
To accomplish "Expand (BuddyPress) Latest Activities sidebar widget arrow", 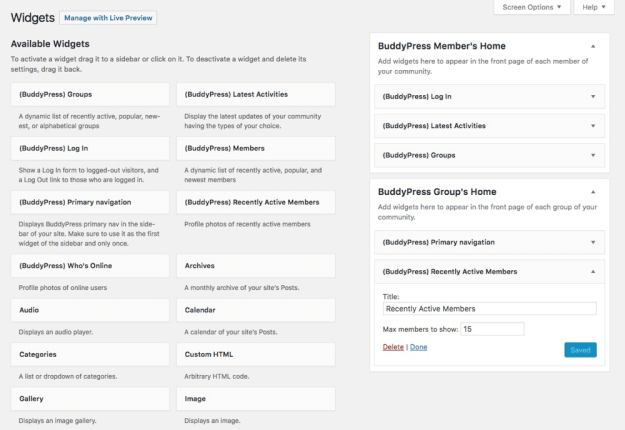I will point(593,126).
